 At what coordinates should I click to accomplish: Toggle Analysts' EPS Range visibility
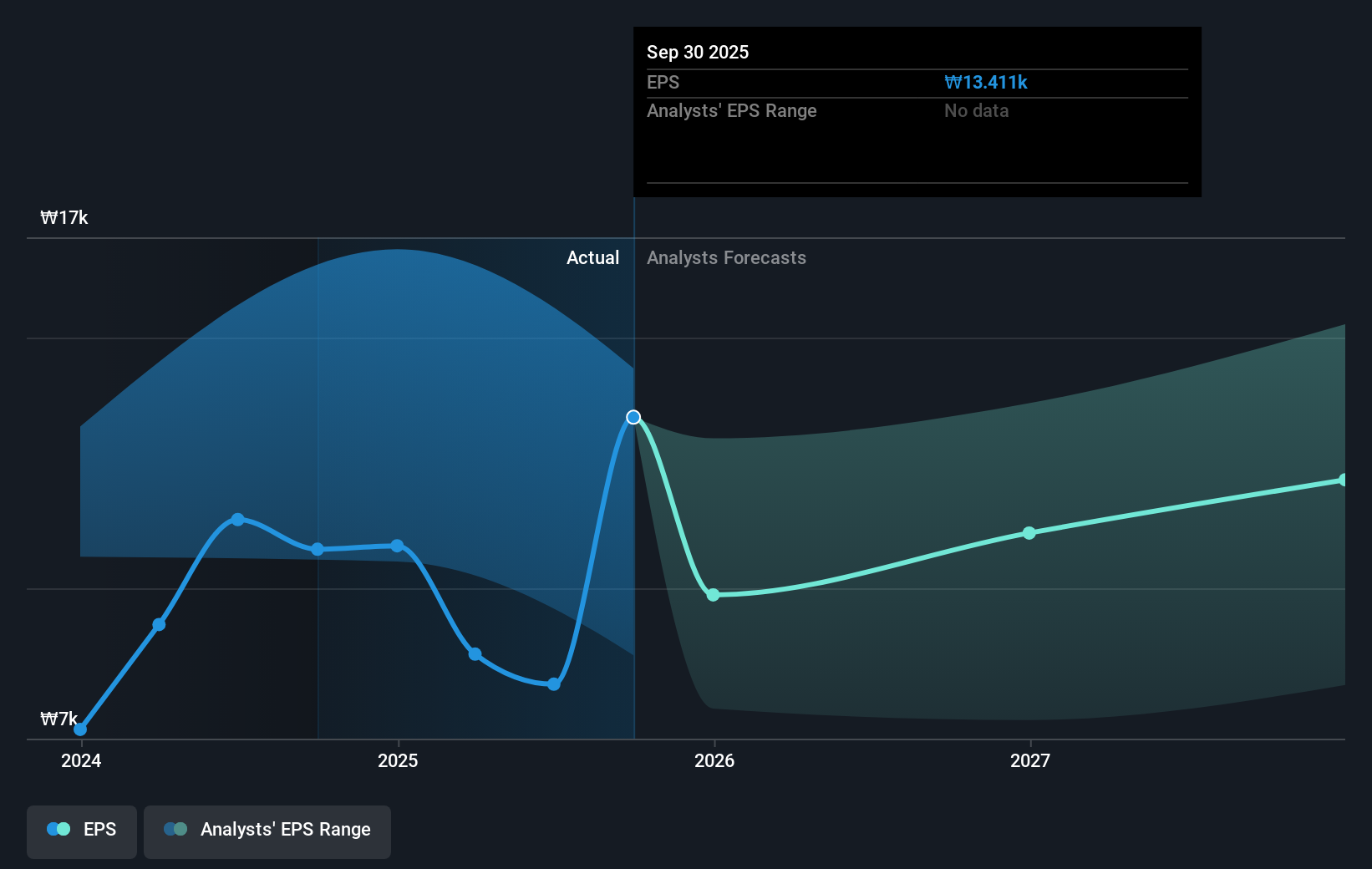click(x=267, y=829)
